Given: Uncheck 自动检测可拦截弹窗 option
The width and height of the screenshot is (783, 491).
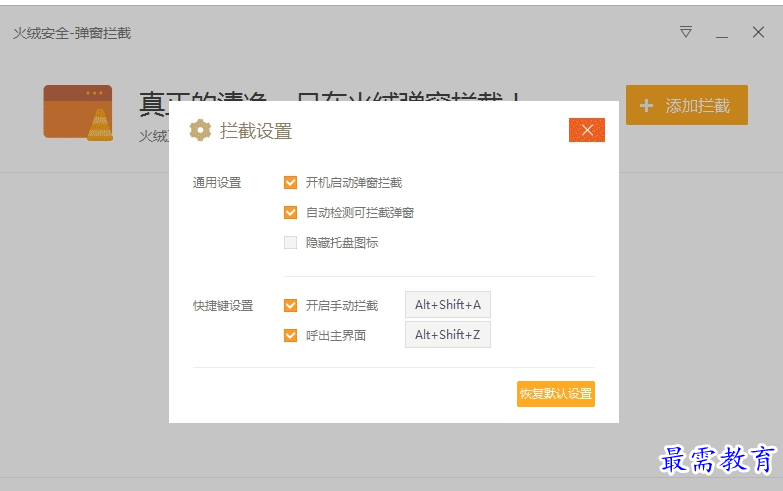Looking at the screenshot, I should click(290, 213).
